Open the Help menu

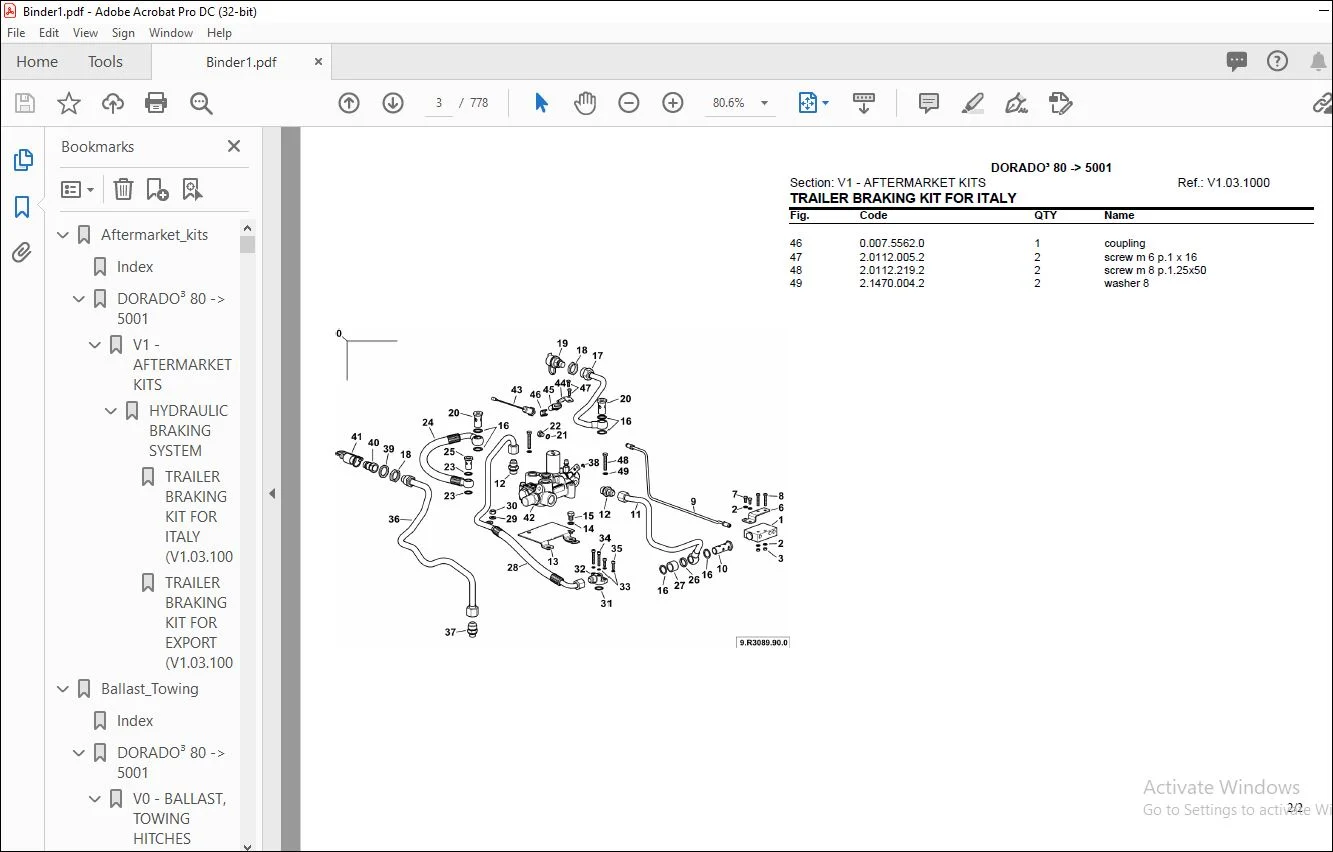tap(219, 33)
